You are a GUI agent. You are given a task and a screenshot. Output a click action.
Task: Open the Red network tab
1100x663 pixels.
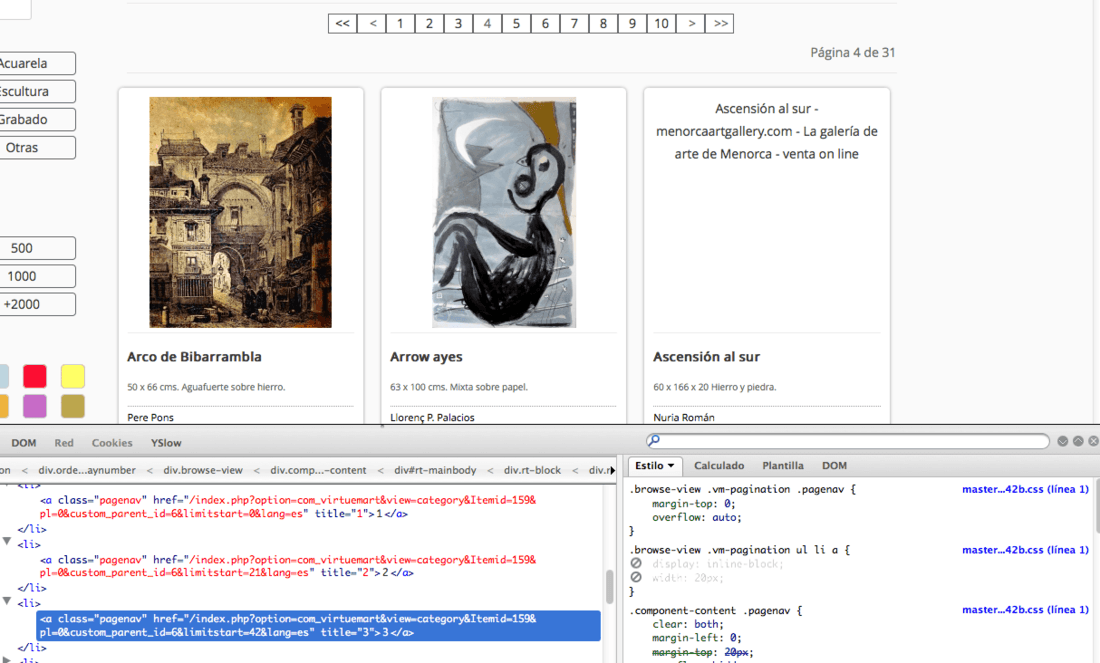pyautogui.click(x=64, y=443)
